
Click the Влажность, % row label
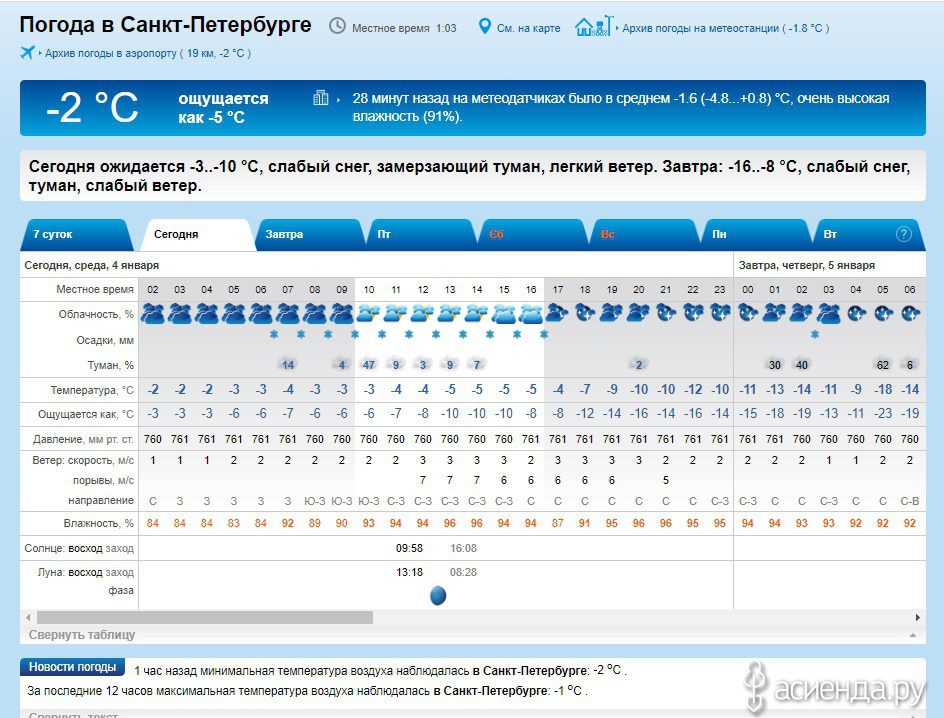tap(99, 524)
